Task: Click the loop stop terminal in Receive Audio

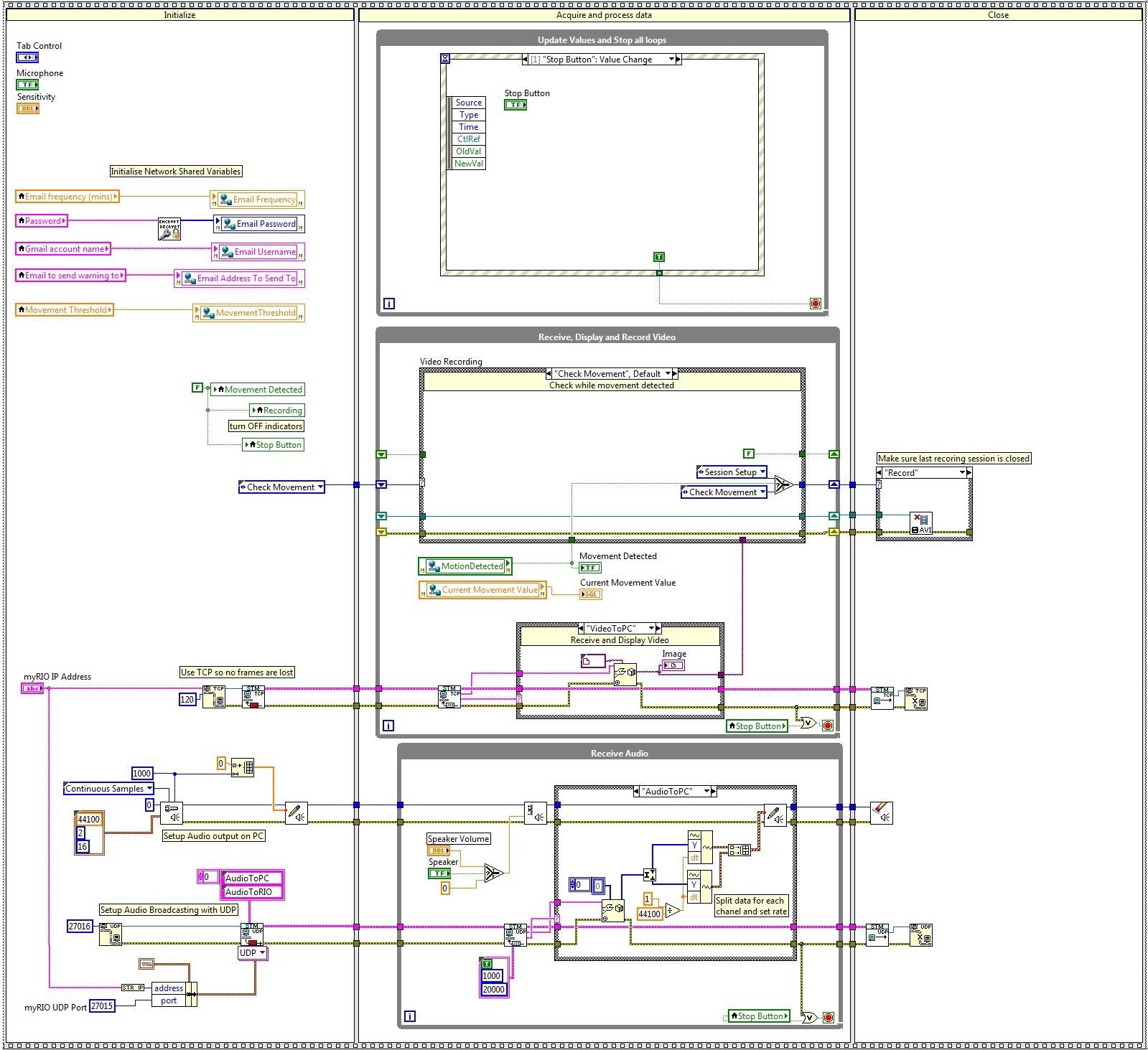Action: point(829,1018)
